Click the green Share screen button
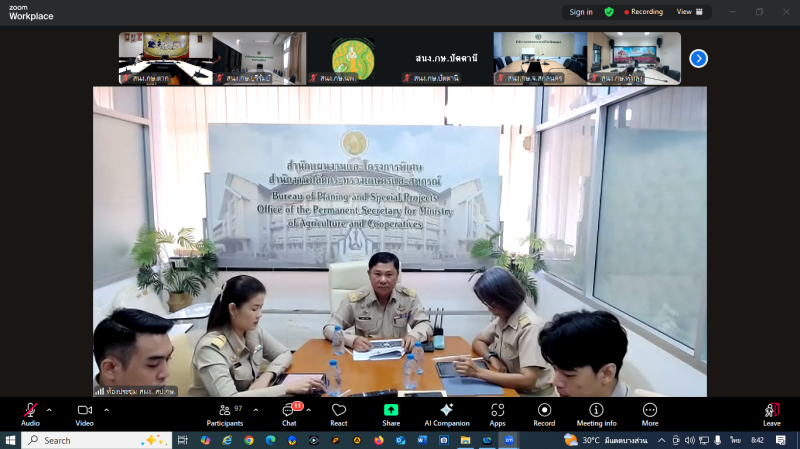Image resolution: width=800 pixels, height=449 pixels. click(391, 413)
